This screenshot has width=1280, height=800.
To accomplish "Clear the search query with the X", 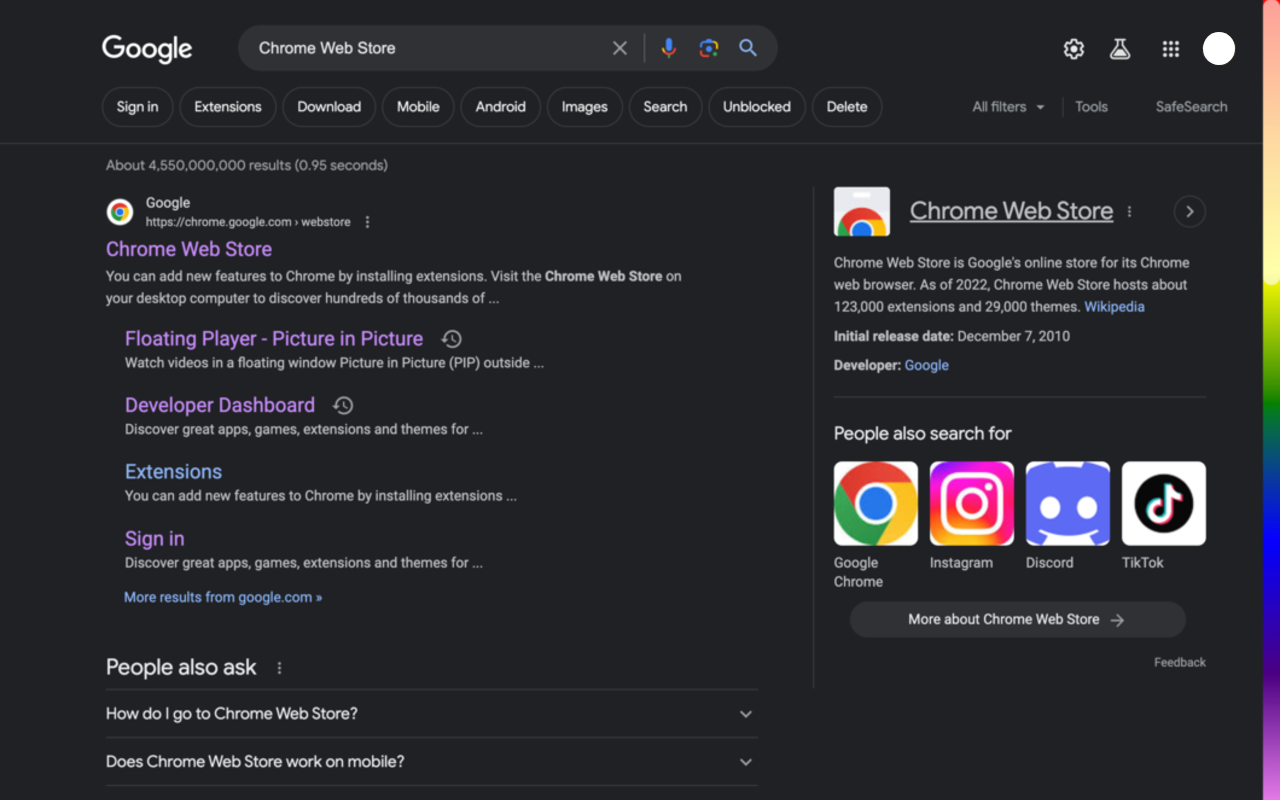I will pos(619,47).
